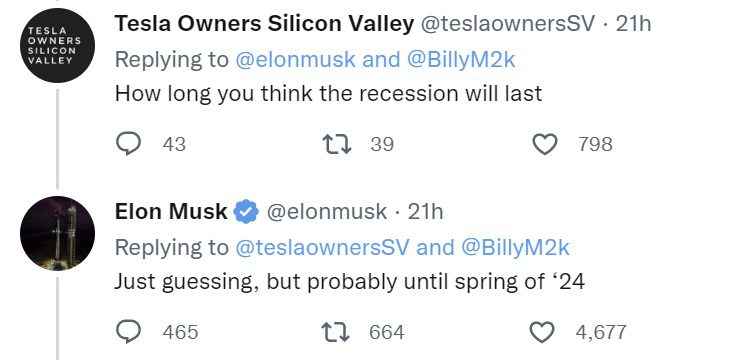Open 21h timestamp on Tesla Owners tweet
The height and width of the screenshot is (360, 737).
point(634,23)
